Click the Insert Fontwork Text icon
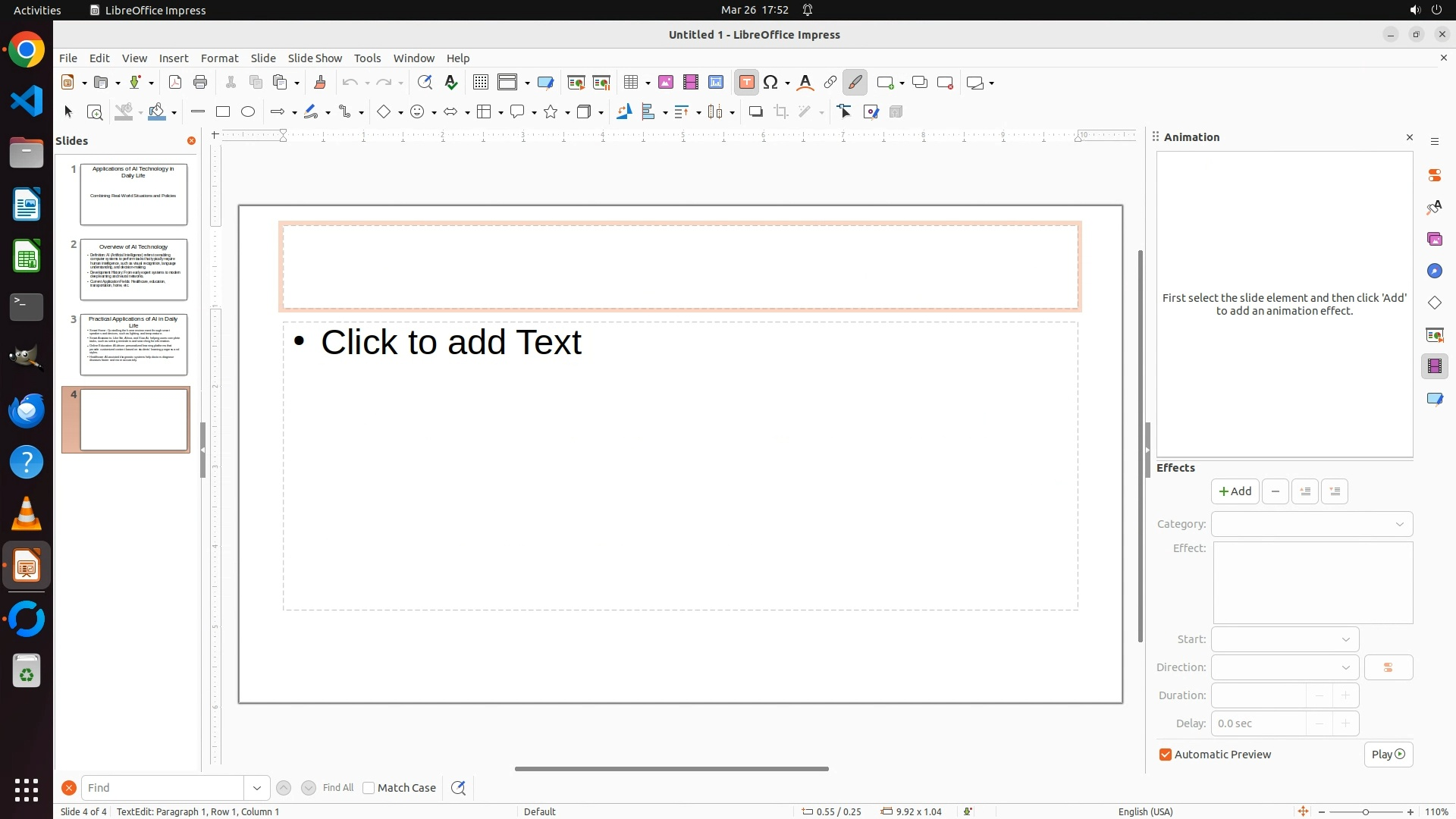The height and width of the screenshot is (819, 1456). click(805, 83)
